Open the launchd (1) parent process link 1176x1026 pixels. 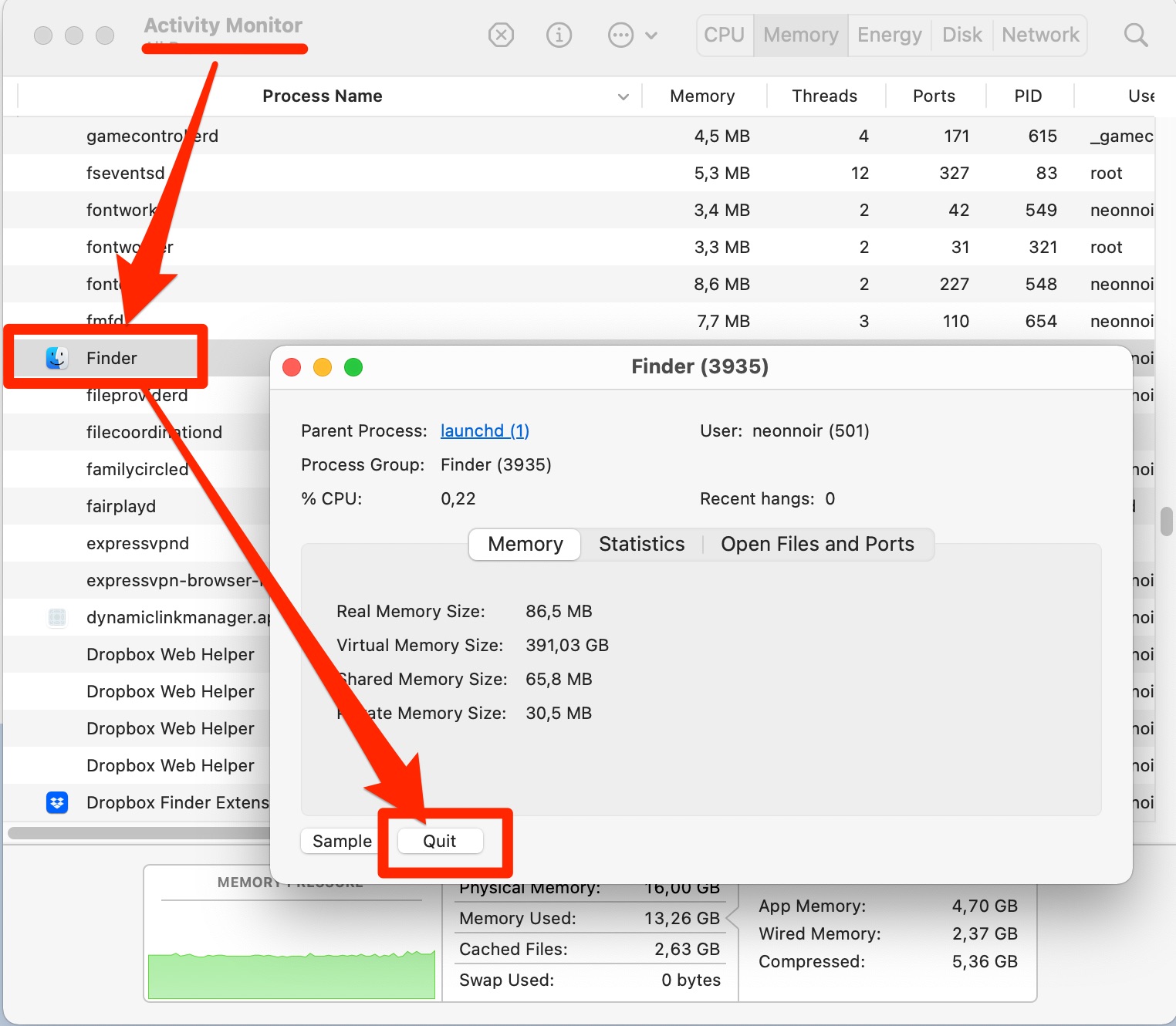pyautogui.click(x=485, y=430)
